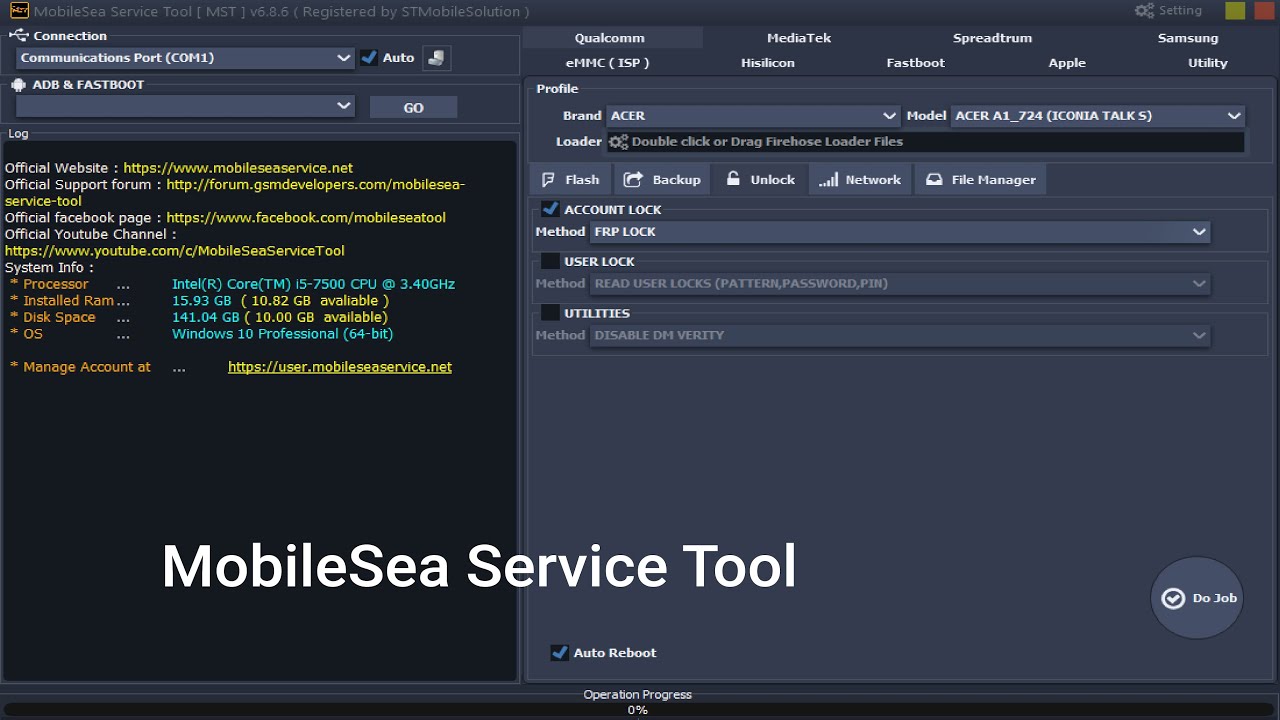Open the FRP LOCK method dropdown
Viewport: 1280px width, 720px height.
[x=900, y=232]
